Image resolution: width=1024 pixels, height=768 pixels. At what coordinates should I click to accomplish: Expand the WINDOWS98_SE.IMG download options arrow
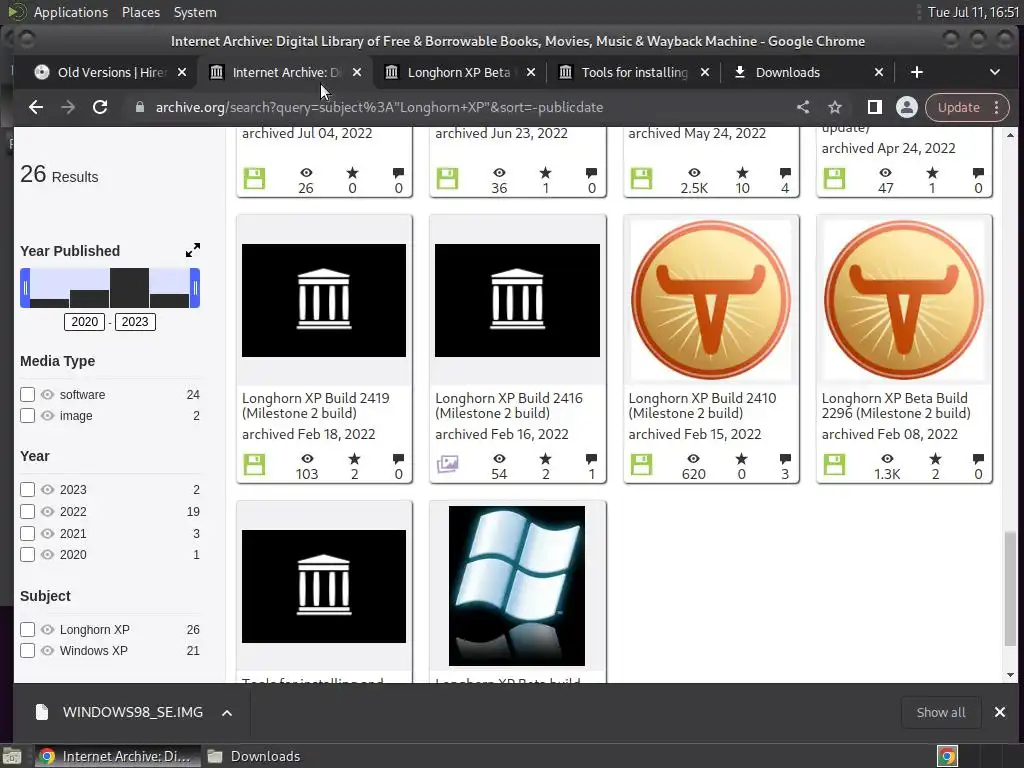(x=227, y=712)
